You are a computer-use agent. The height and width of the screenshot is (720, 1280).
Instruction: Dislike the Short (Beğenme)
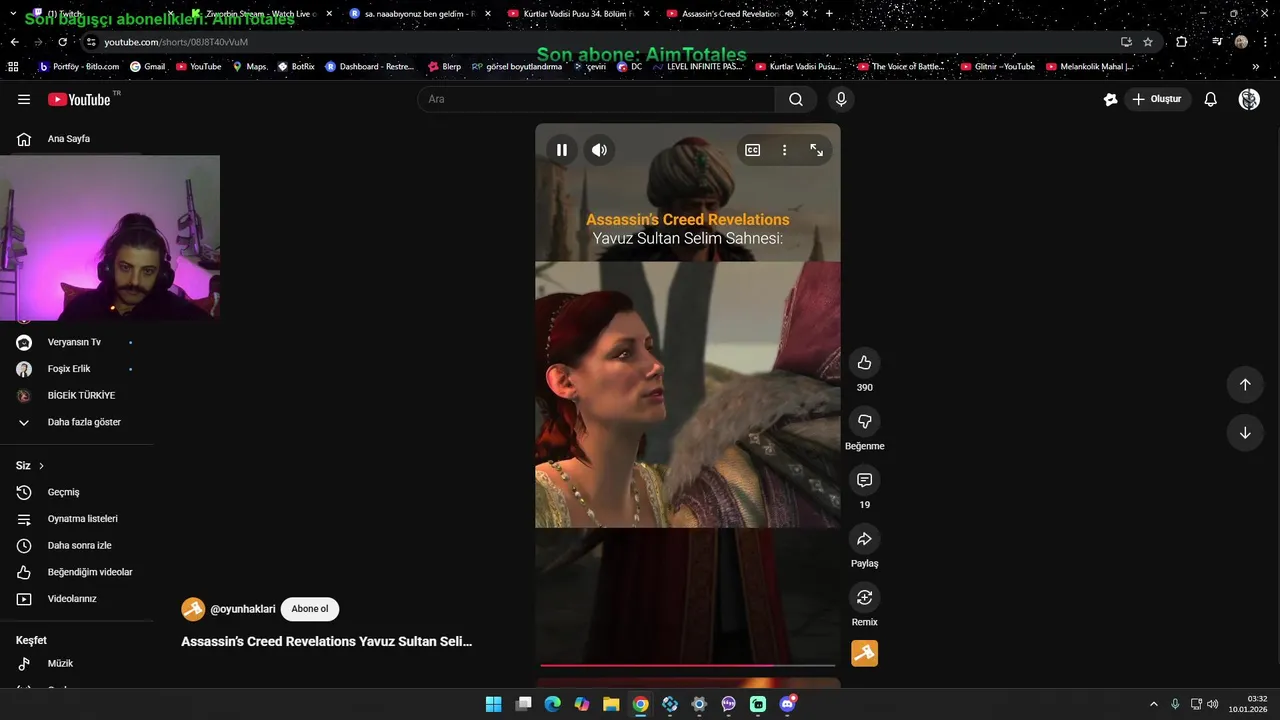point(865,421)
